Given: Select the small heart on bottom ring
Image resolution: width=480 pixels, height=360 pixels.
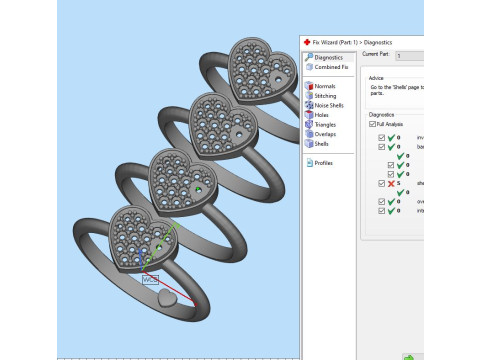Looking at the screenshot, I should (x=167, y=298).
